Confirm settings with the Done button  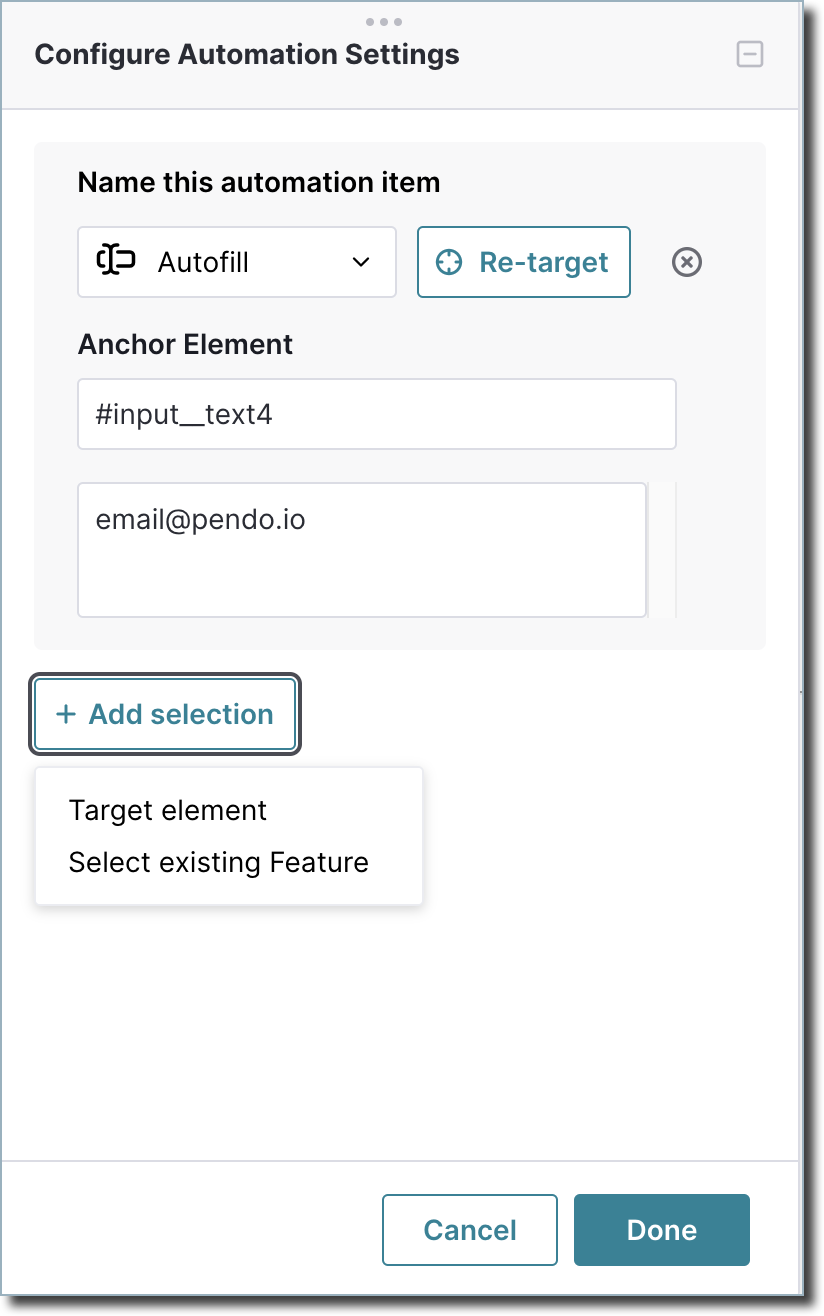(x=662, y=1230)
